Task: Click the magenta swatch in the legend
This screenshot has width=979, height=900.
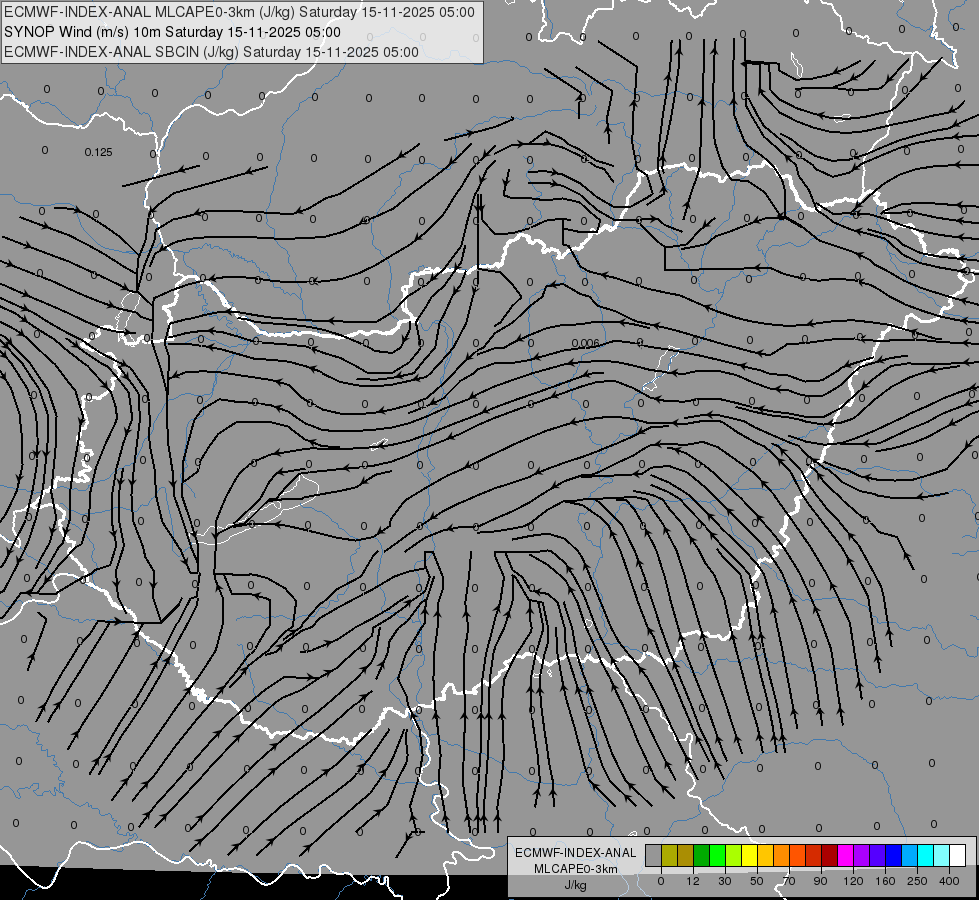Action: [845, 855]
